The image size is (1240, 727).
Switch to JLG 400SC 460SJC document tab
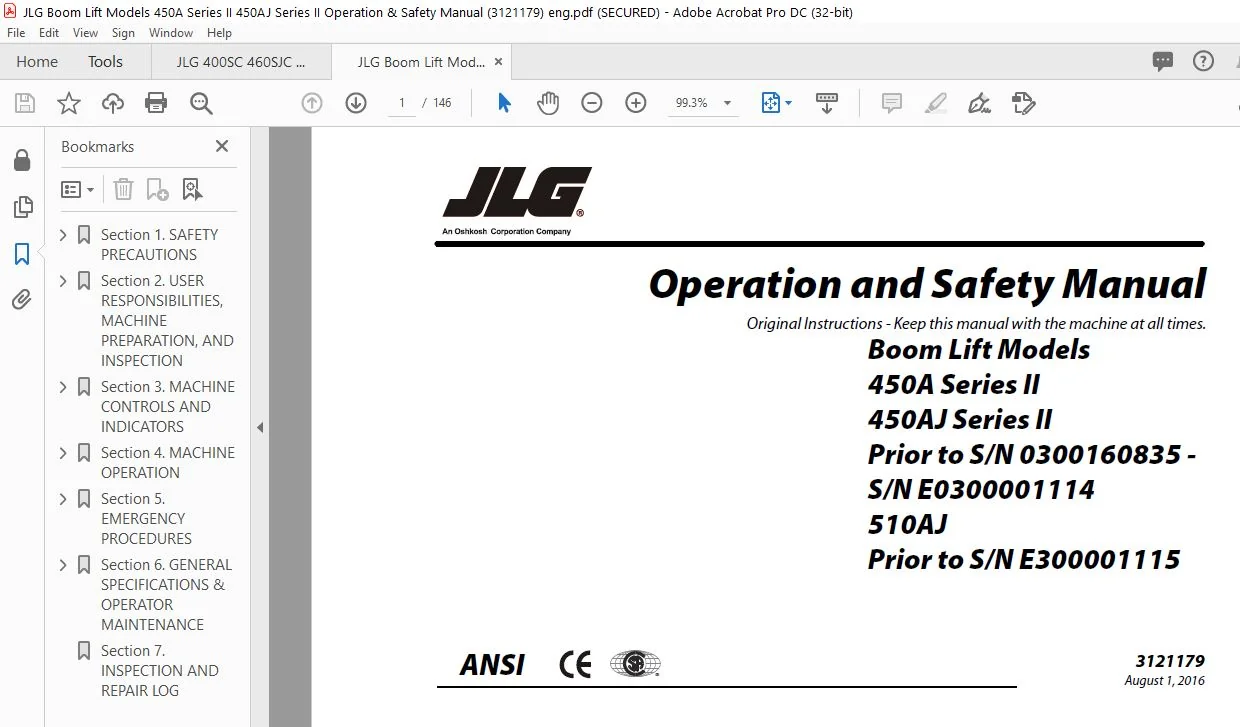[x=241, y=61]
